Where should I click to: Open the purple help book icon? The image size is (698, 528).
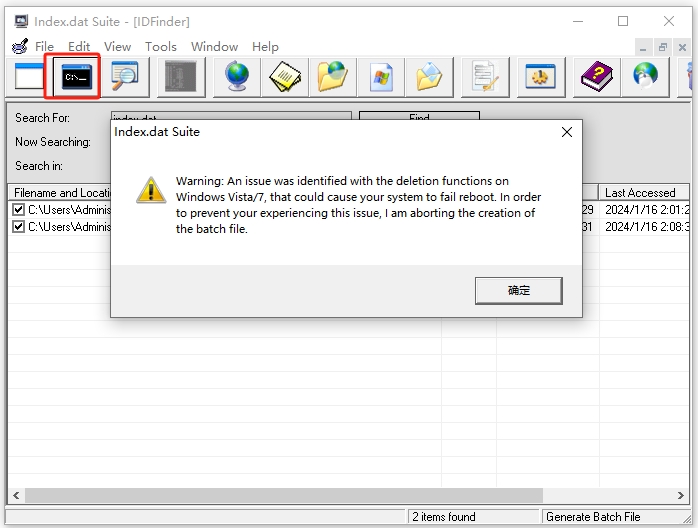coord(597,77)
